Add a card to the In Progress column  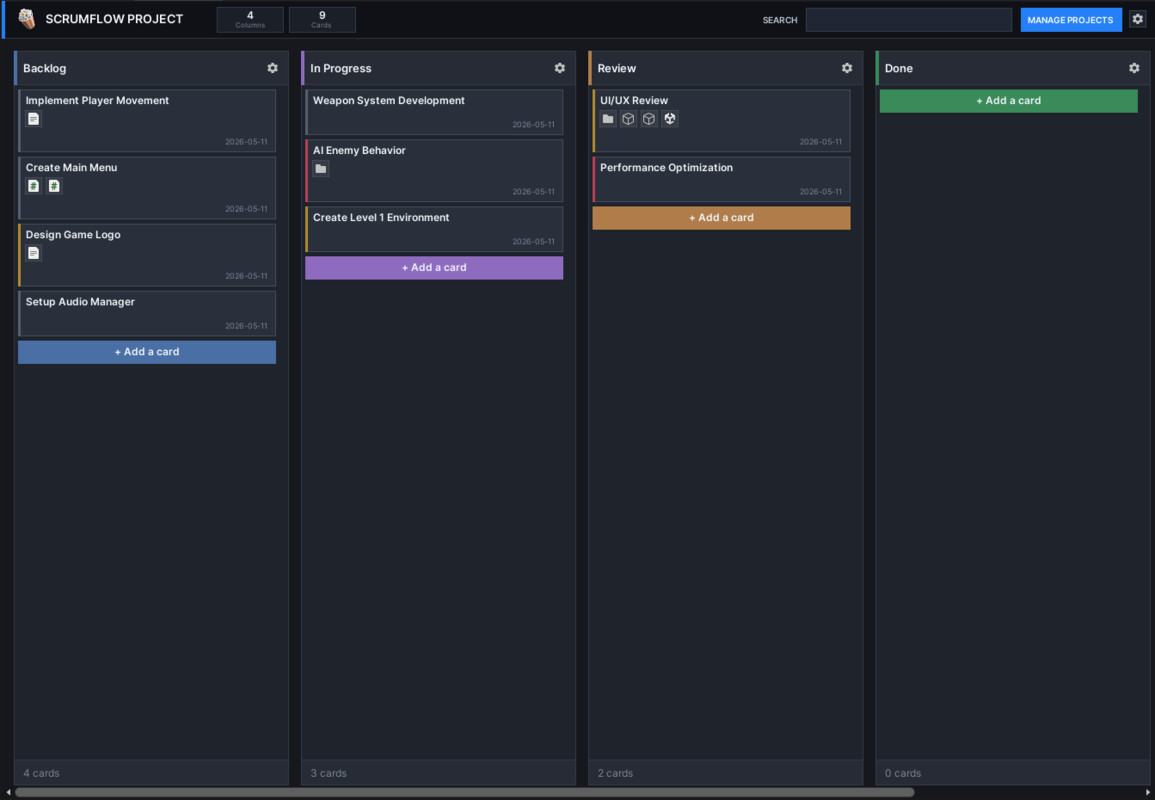[434, 267]
